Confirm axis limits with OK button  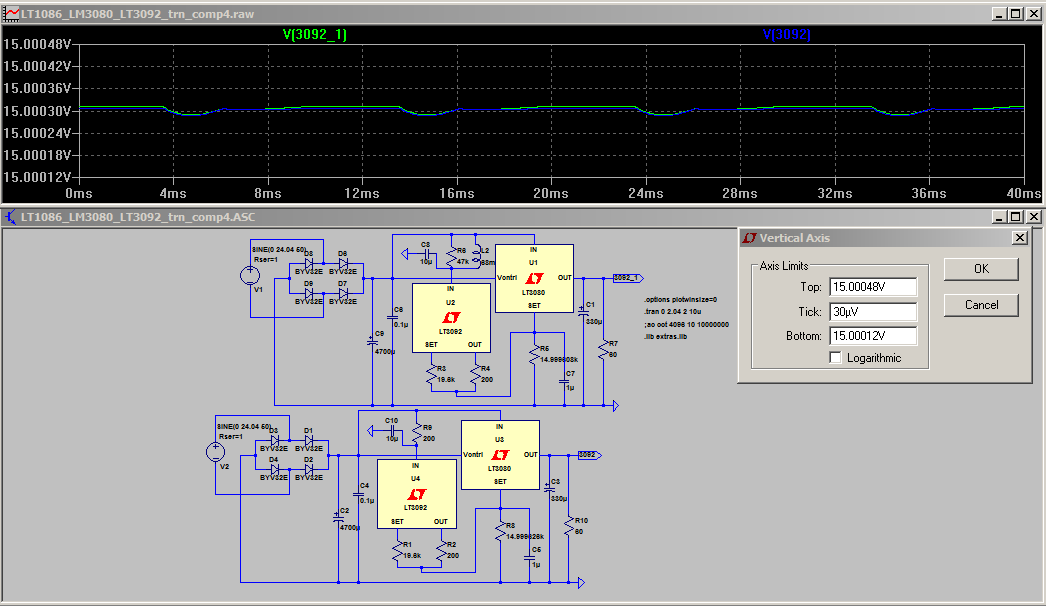tap(981, 269)
